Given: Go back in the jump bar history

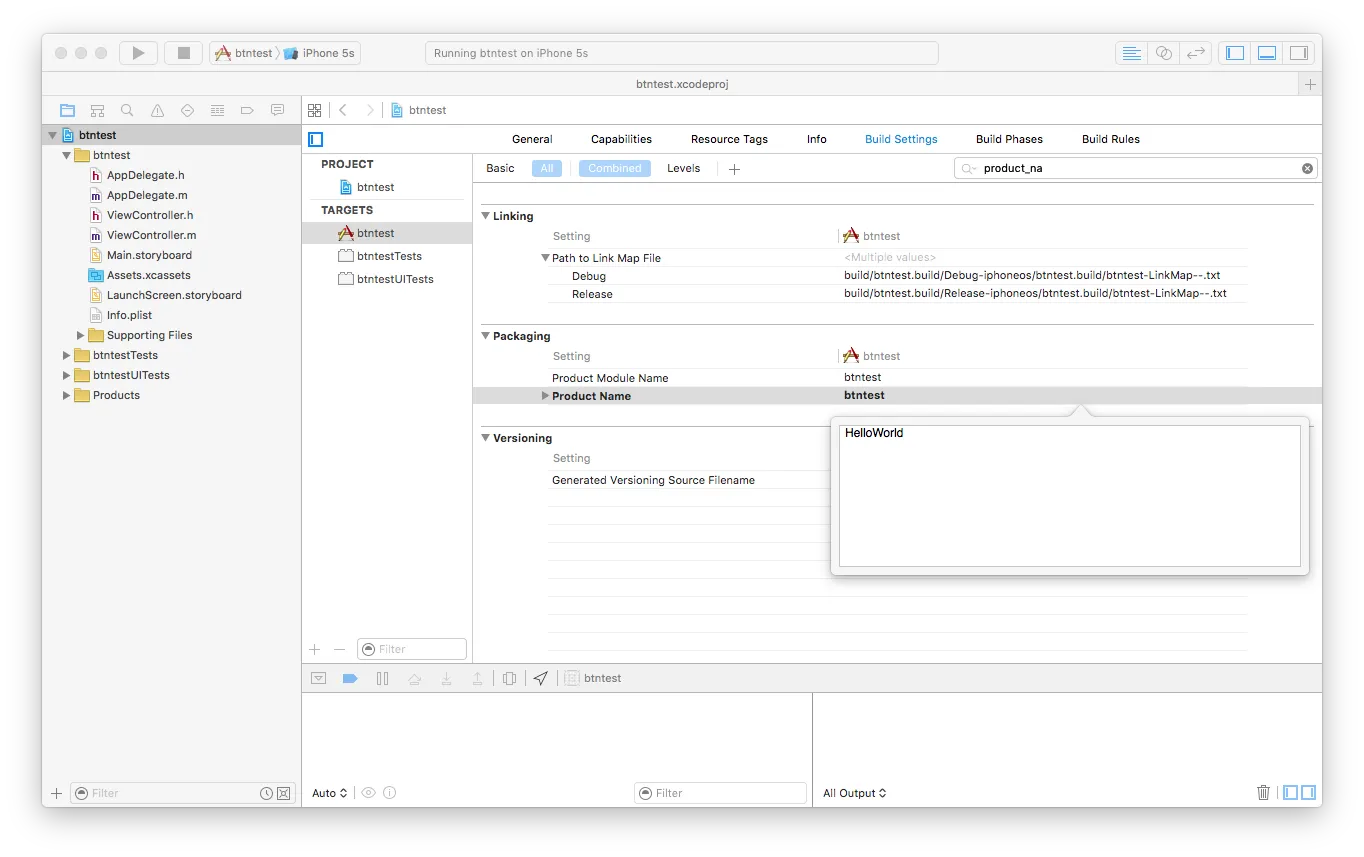Looking at the screenshot, I should tap(343, 110).
